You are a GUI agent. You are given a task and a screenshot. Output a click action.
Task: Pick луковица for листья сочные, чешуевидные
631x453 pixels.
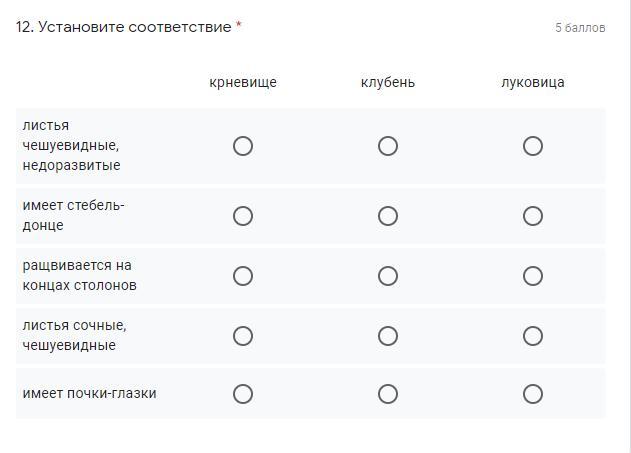(x=533, y=336)
